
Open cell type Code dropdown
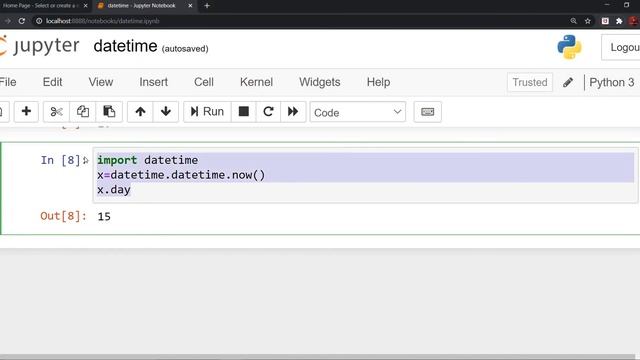358,112
